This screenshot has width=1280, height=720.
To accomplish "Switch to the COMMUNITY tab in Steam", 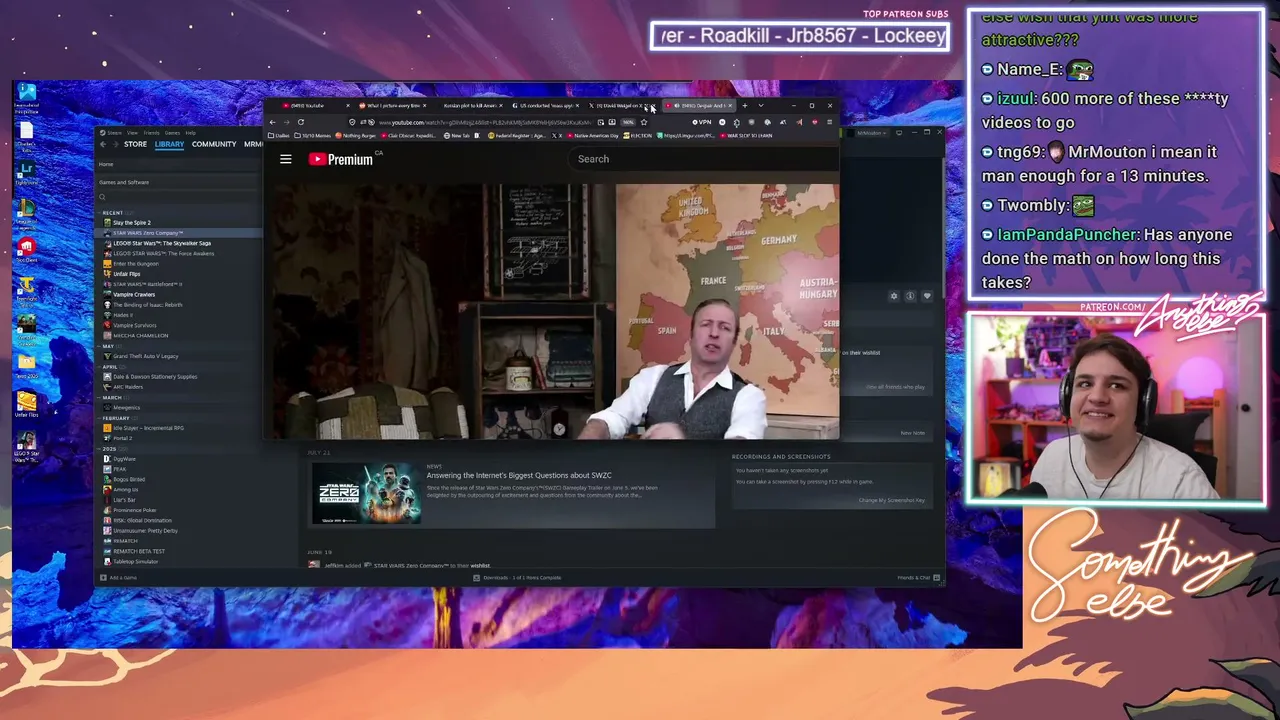I will pos(214,144).
